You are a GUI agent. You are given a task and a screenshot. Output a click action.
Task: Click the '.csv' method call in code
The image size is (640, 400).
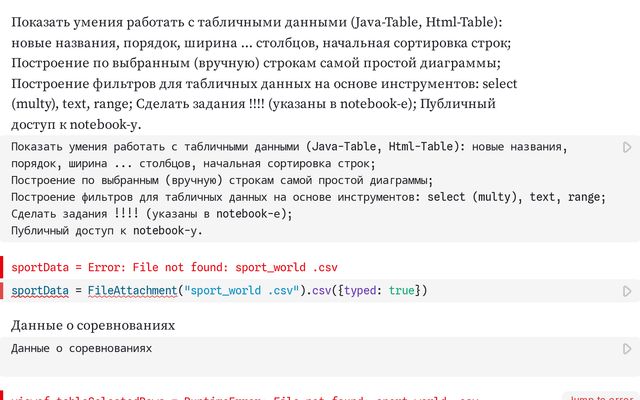click(318, 291)
